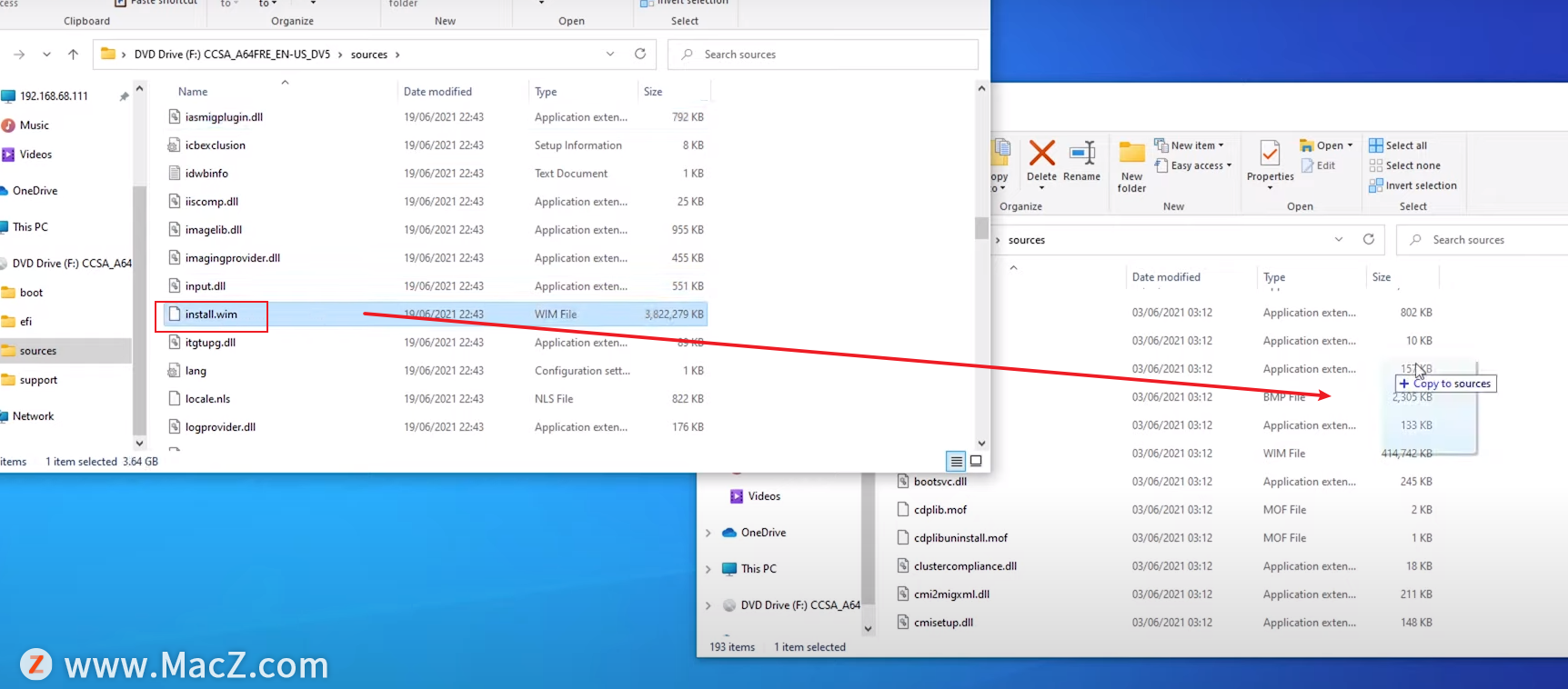Image resolution: width=1568 pixels, height=689 pixels.
Task: Select clustercompliance.dll in back window
Action: (965, 566)
